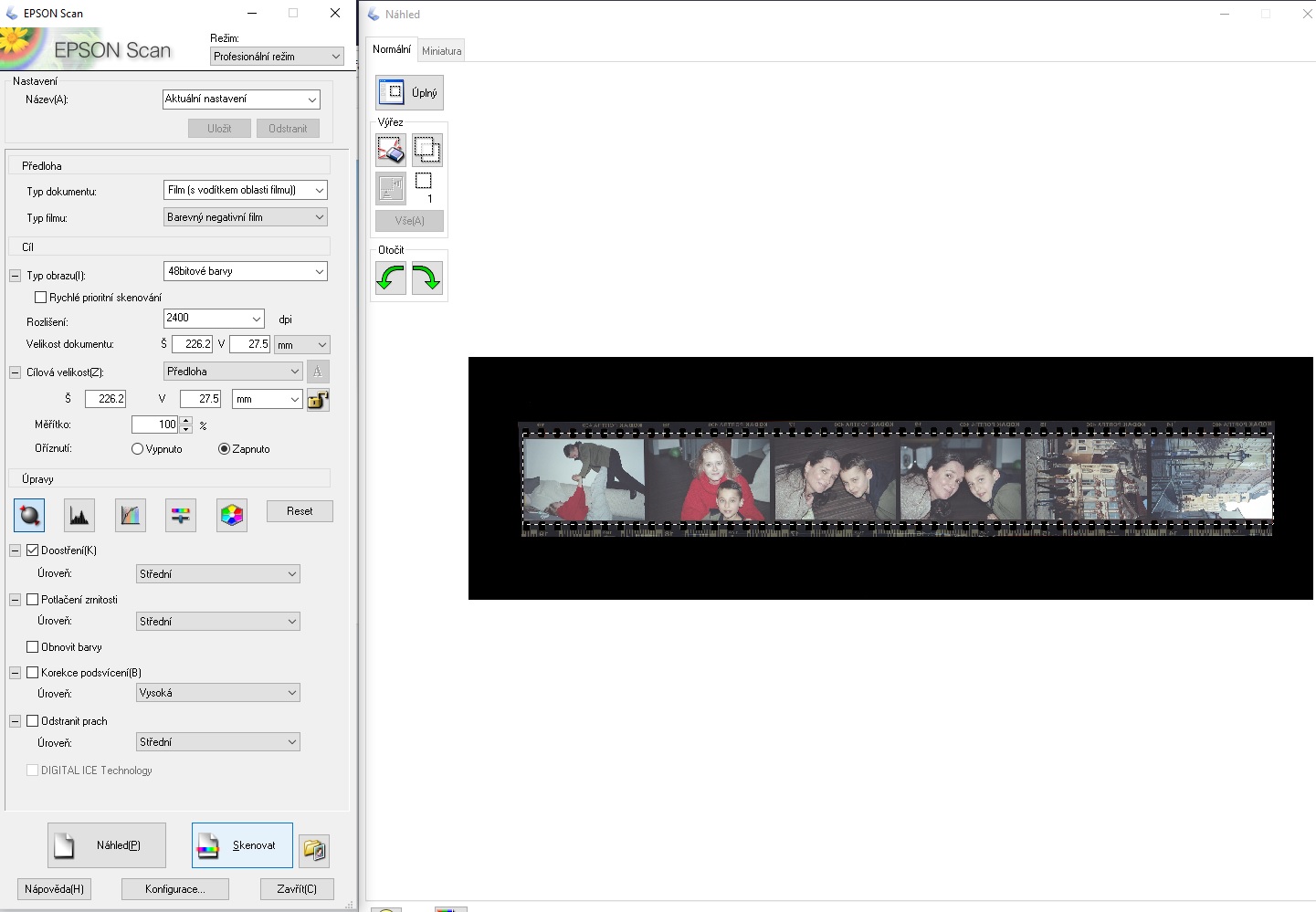This screenshot has width=1316, height=912.
Task: Open the Typ filmu dropdown
Action: click(x=245, y=217)
